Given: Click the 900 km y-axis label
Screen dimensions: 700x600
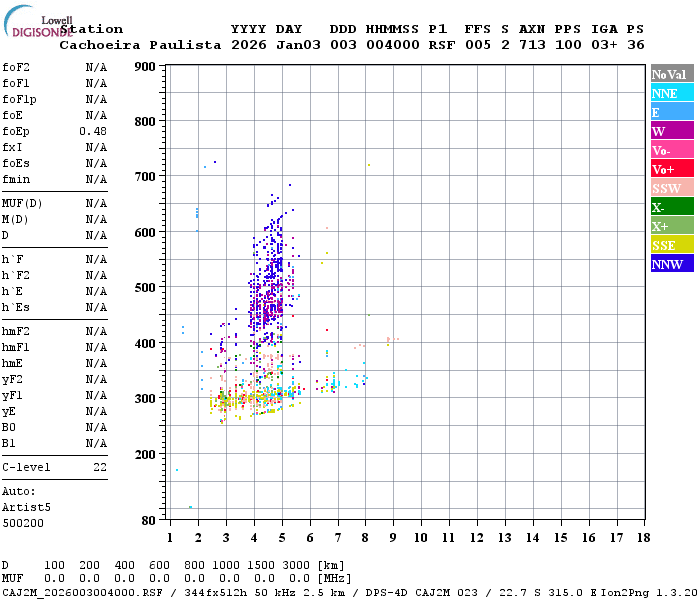Looking at the screenshot, I should coord(145,67).
